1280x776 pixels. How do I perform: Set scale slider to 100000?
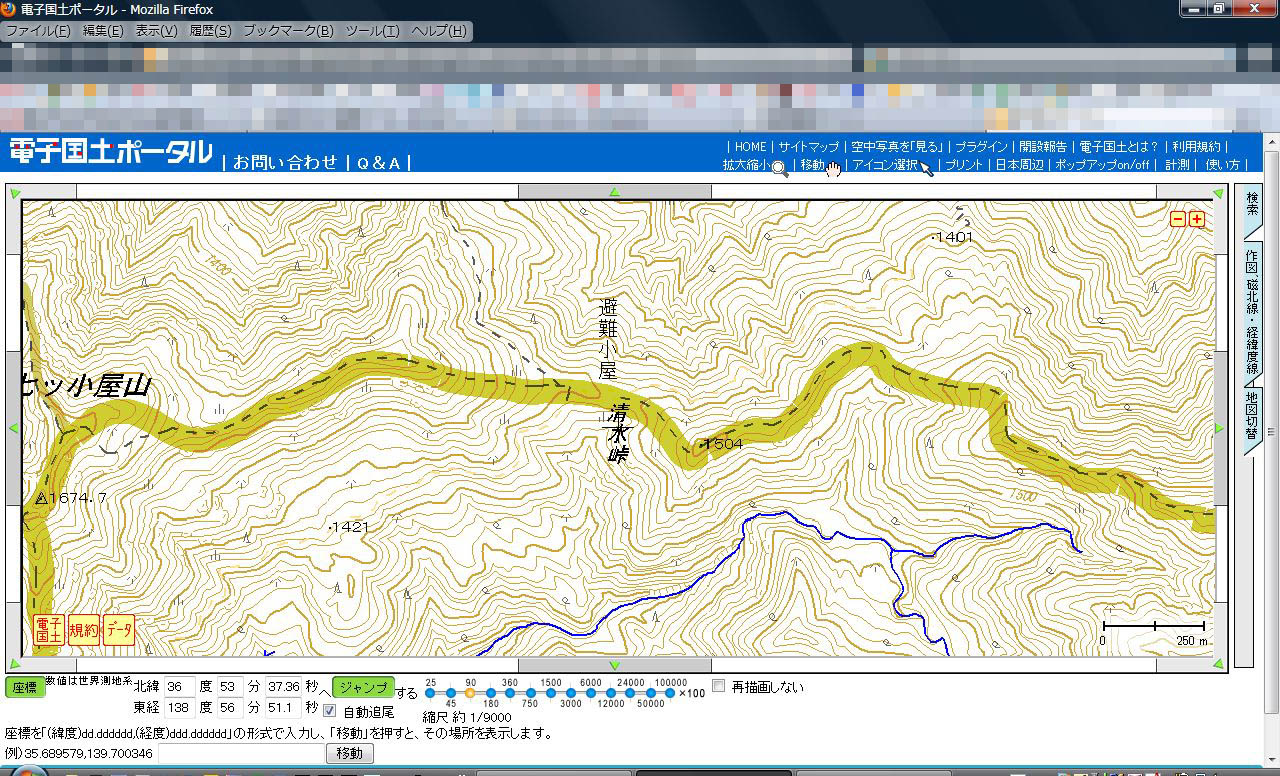[x=669, y=693]
